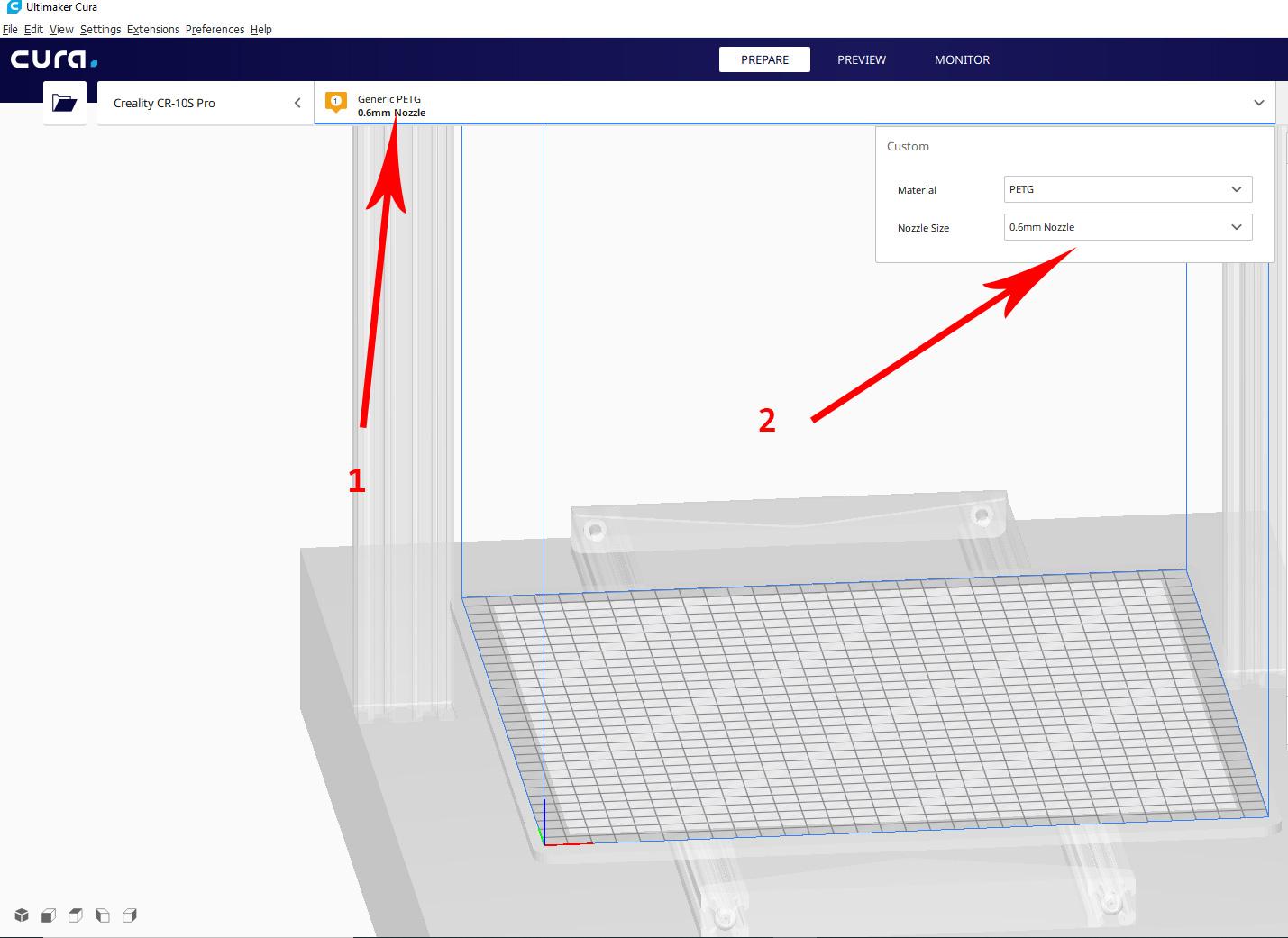The width and height of the screenshot is (1288, 938).
Task: Switch to the MONITOR stage tab
Action: click(962, 59)
